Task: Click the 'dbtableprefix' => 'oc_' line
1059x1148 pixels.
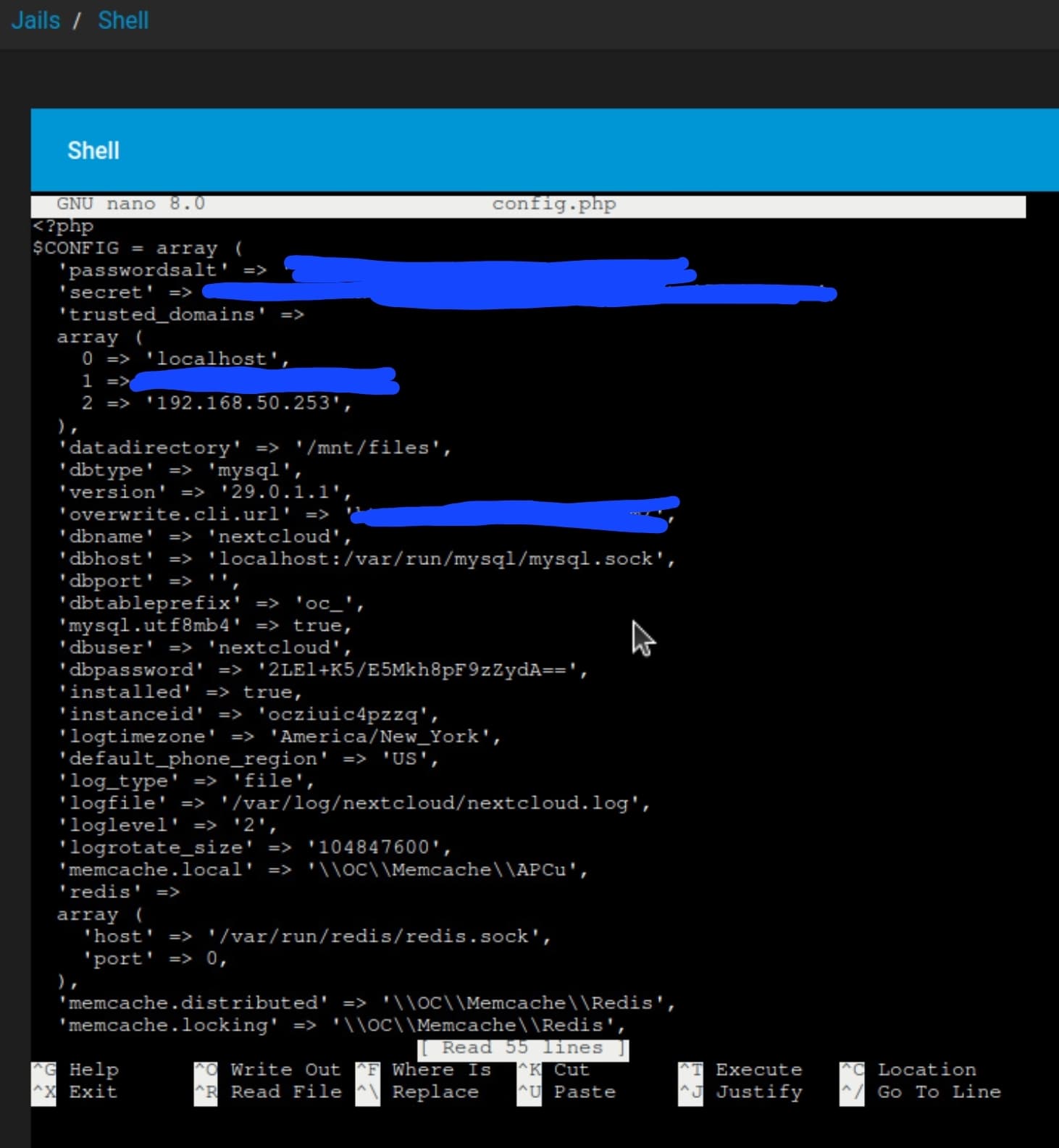Action: (x=211, y=603)
